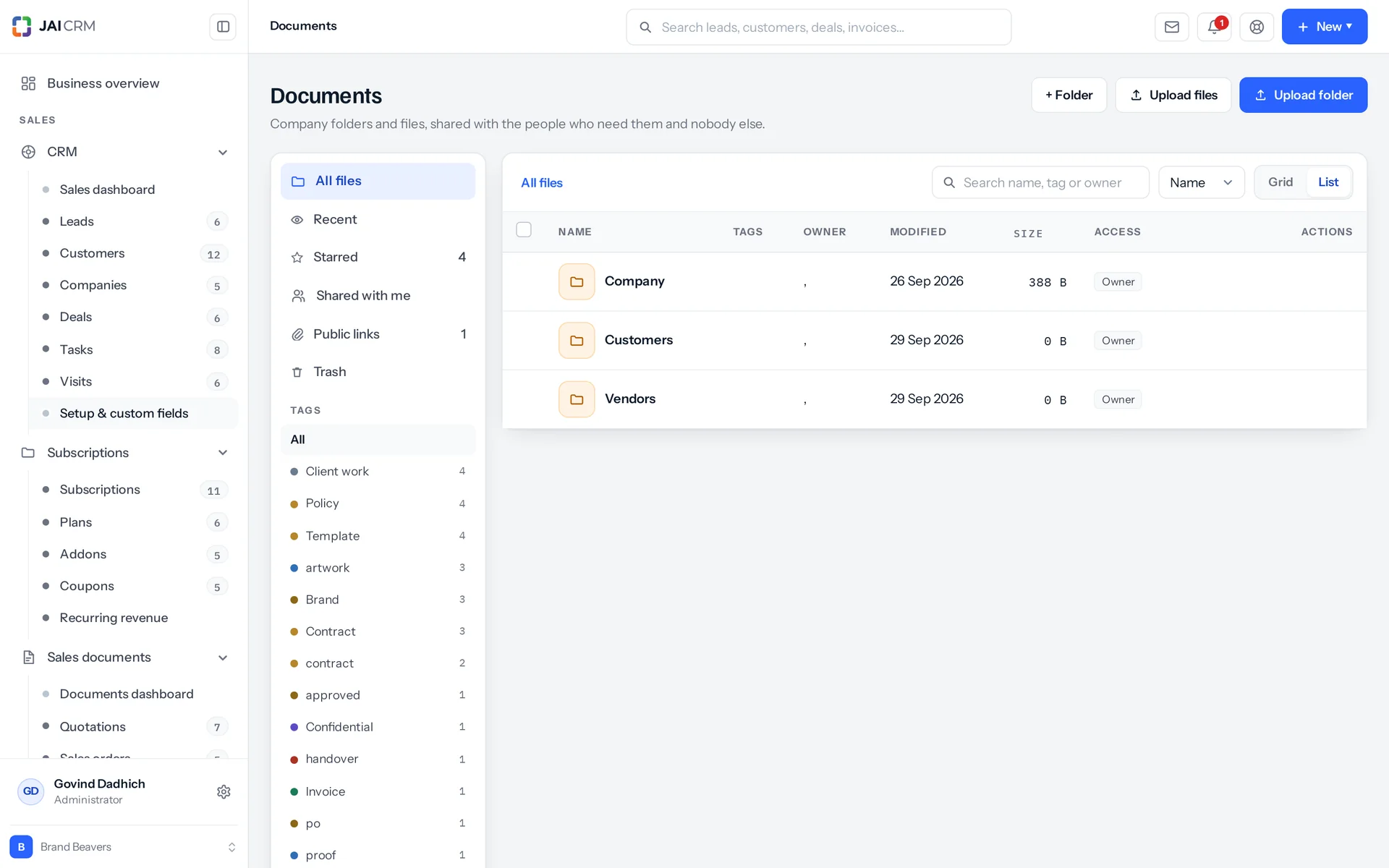This screenshot has height=868, width=1389.
Task: Open the Name sort dropdown
Action: [x=1201, y=182]
